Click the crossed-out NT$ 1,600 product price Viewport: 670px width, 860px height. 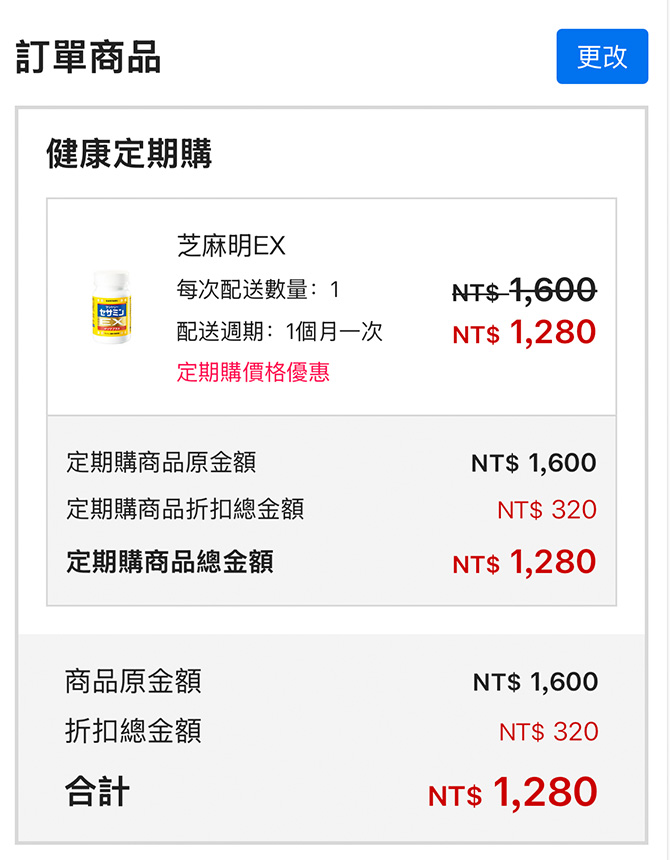524,291
